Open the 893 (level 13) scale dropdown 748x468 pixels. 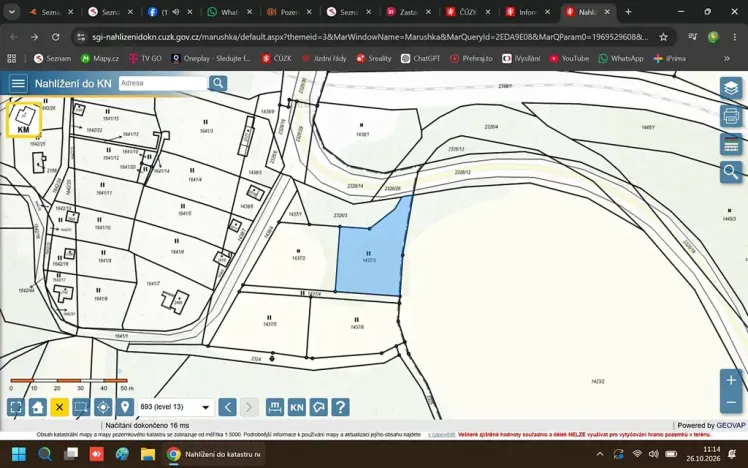pyautogui.click(x=176, y=407)
